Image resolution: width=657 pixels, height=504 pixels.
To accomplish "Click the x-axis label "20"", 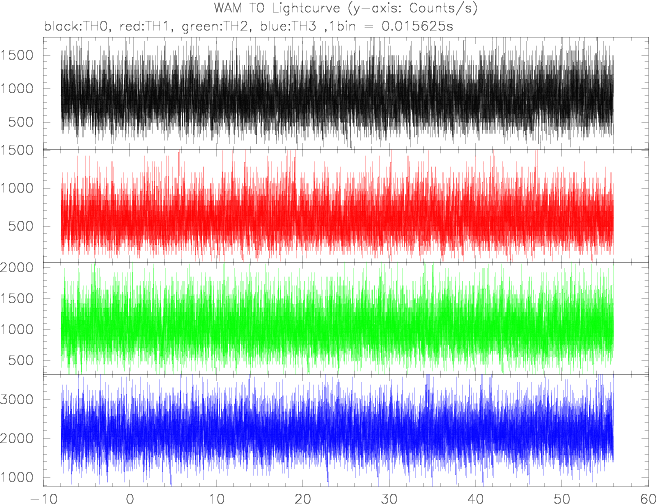I will point(302,499).
